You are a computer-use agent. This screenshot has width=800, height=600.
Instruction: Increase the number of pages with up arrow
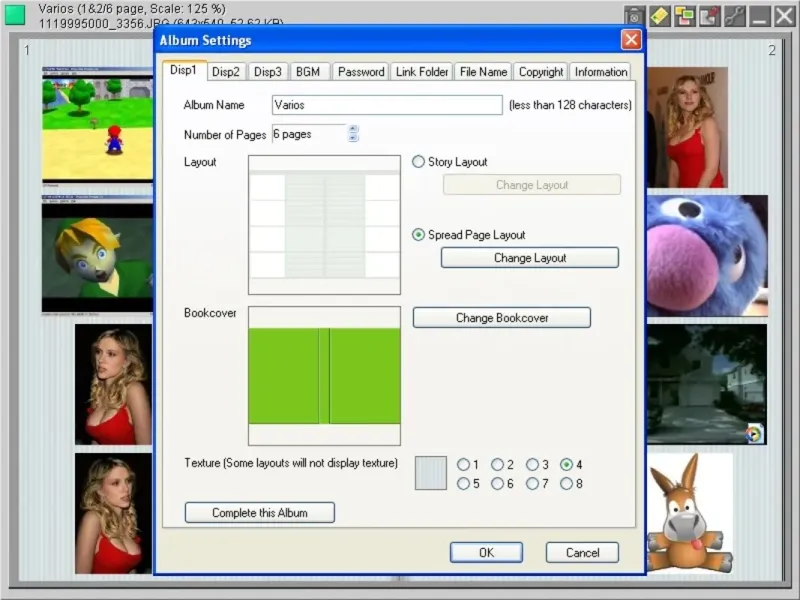353,129
